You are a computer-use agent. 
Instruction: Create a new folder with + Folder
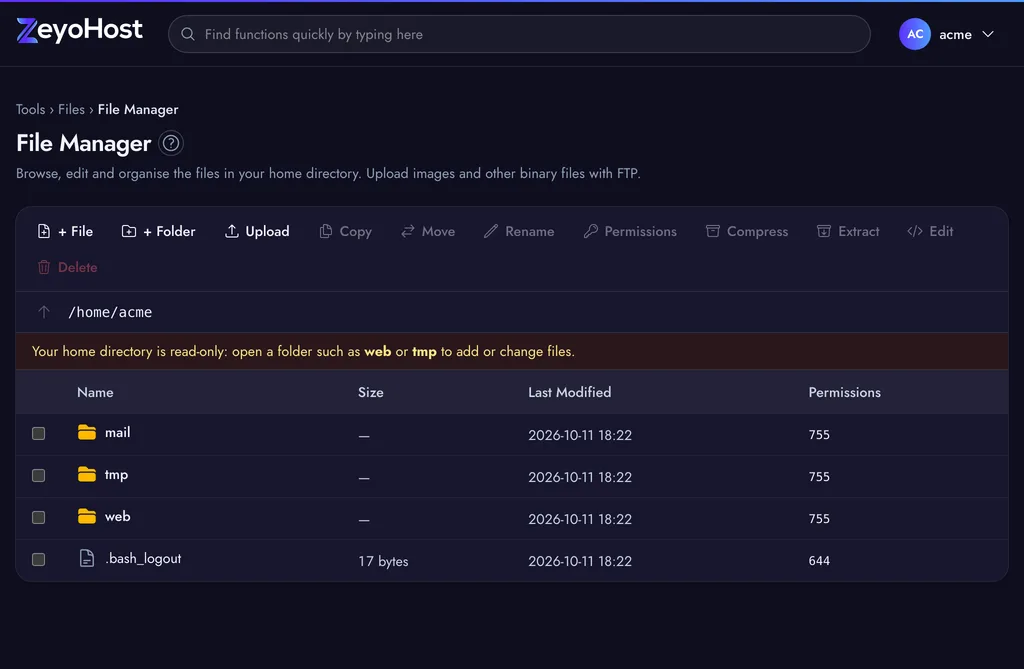(x=159, y=231)
